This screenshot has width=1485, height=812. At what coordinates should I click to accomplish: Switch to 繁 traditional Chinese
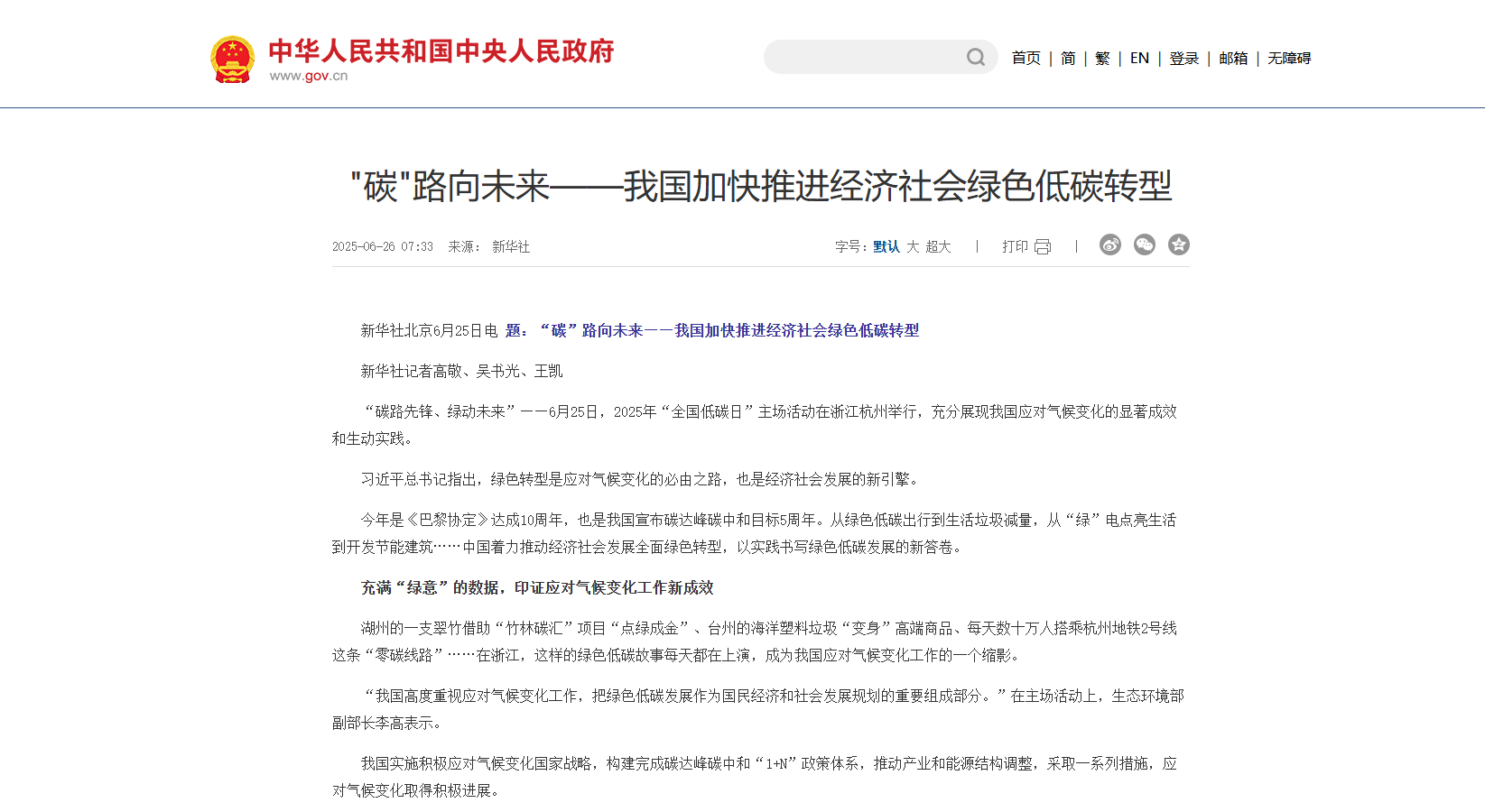1101,58
